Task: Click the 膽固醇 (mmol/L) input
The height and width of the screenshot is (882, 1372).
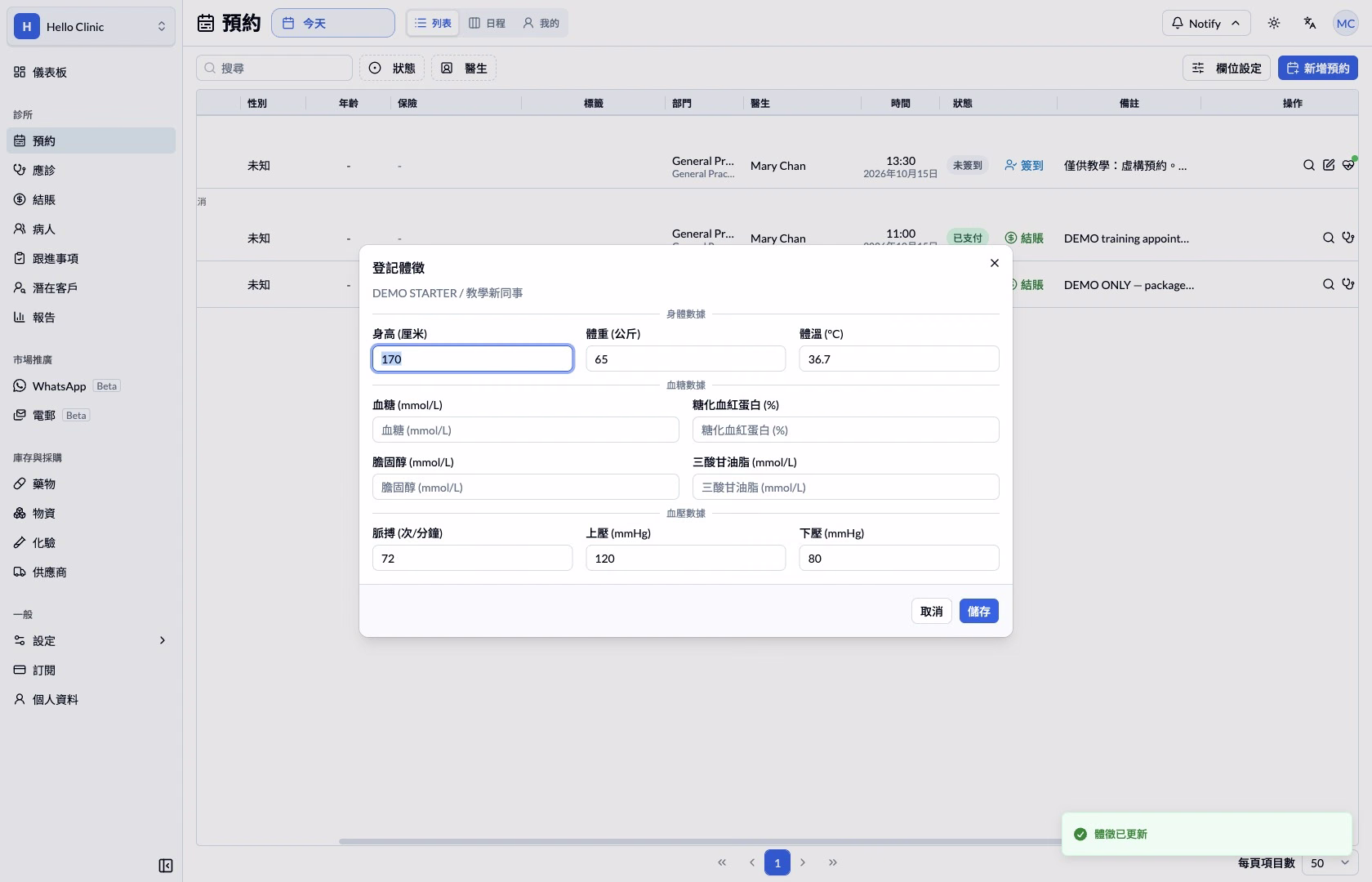Action: (526, 487)
